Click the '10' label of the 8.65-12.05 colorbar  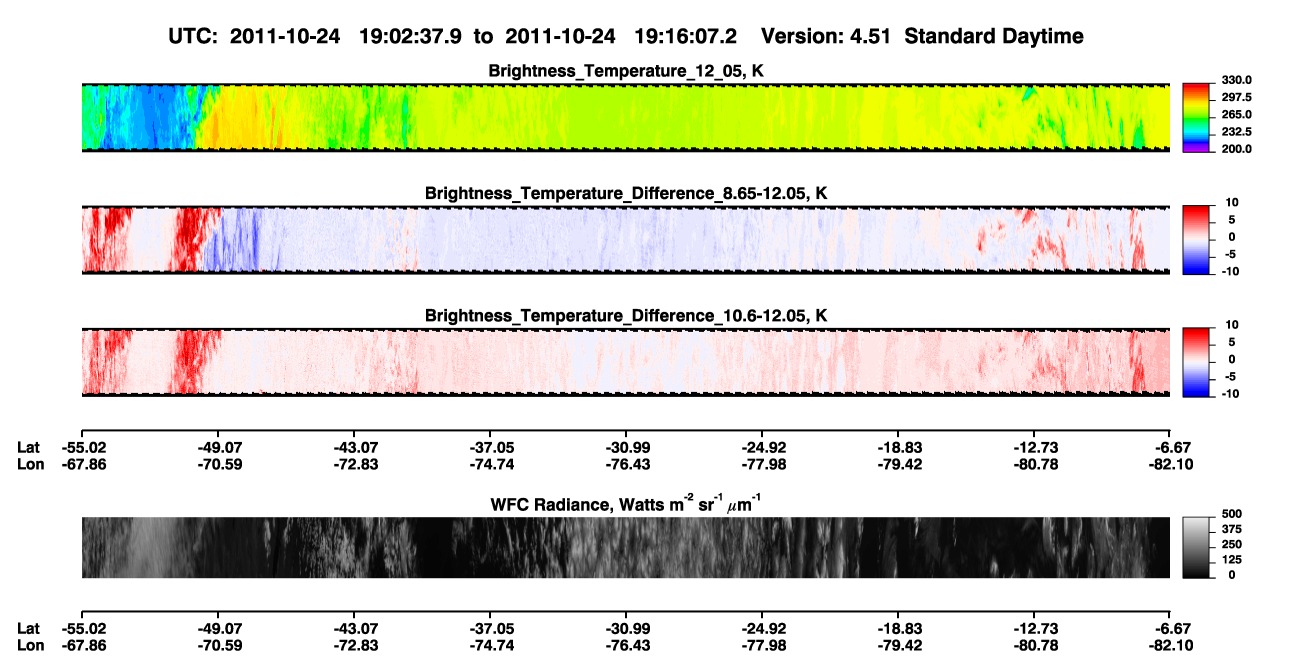1232,202
